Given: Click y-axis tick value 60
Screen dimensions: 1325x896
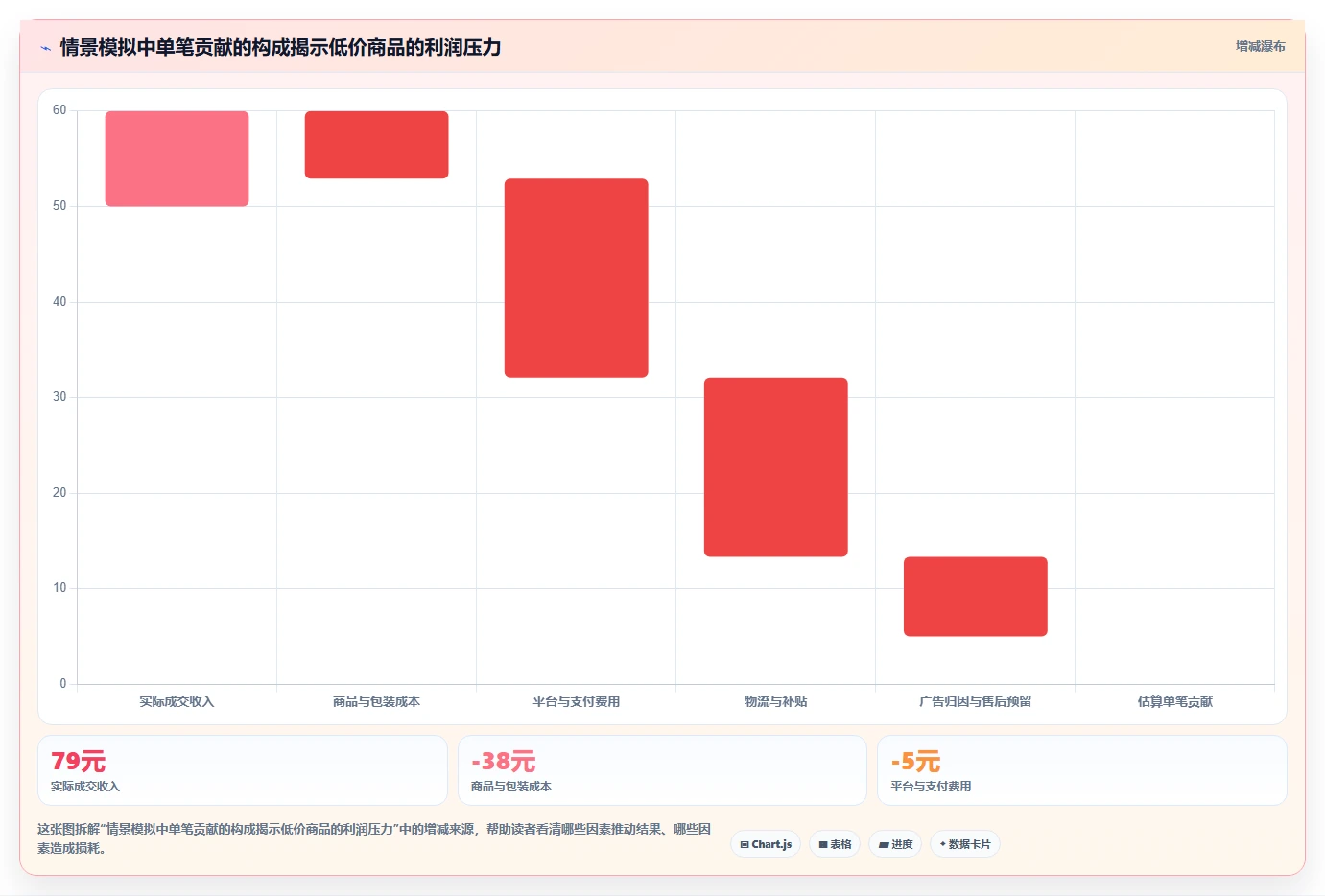Looking at the screenshot, I should [59, 110].
